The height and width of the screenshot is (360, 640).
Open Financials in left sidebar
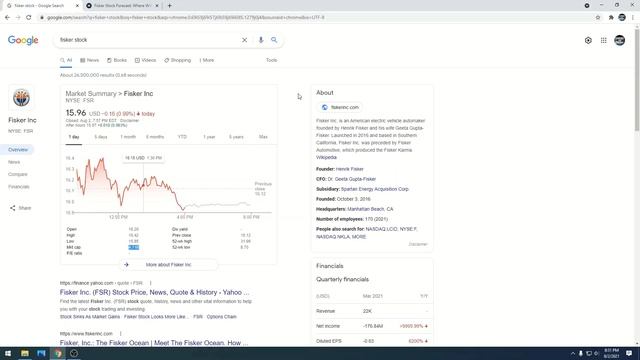pyautogui.click(x=19, y=187)
